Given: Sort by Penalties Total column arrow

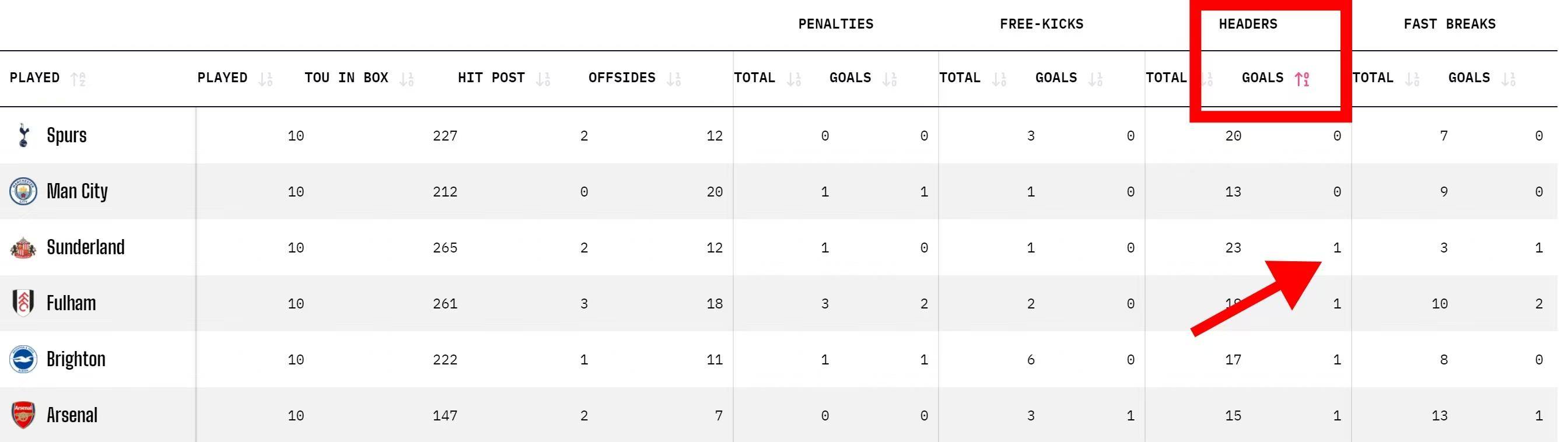Looking at the screenshot, I should point(794,79).
